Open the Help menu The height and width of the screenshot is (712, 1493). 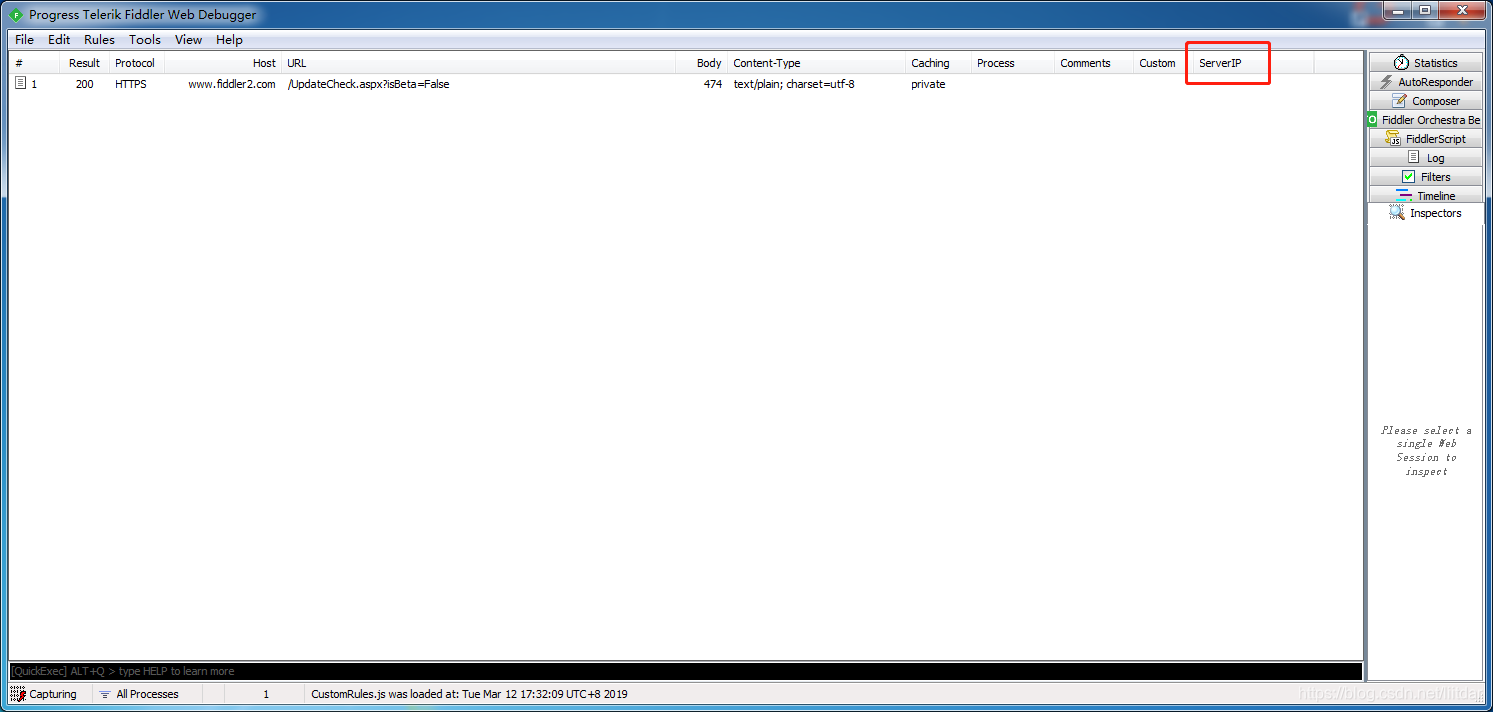click(x=229, y=39)
